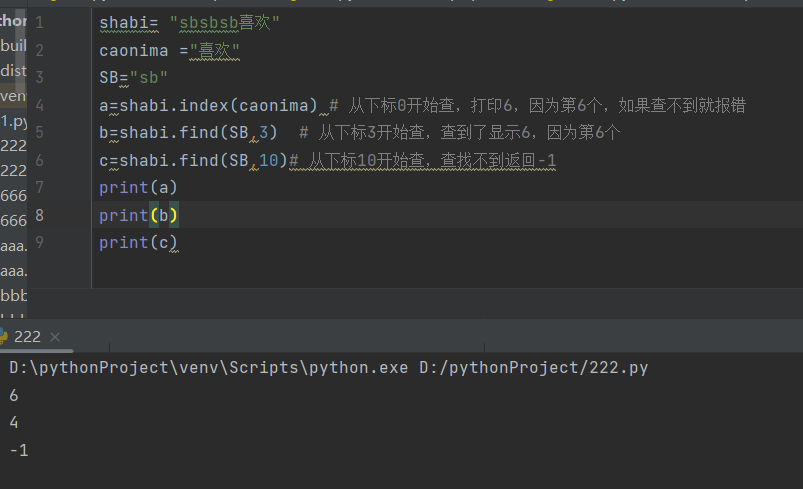The height and width of the screenshot is (489, 803).
Task: Select the bbb file in the project tree
Action: (13, 296)
